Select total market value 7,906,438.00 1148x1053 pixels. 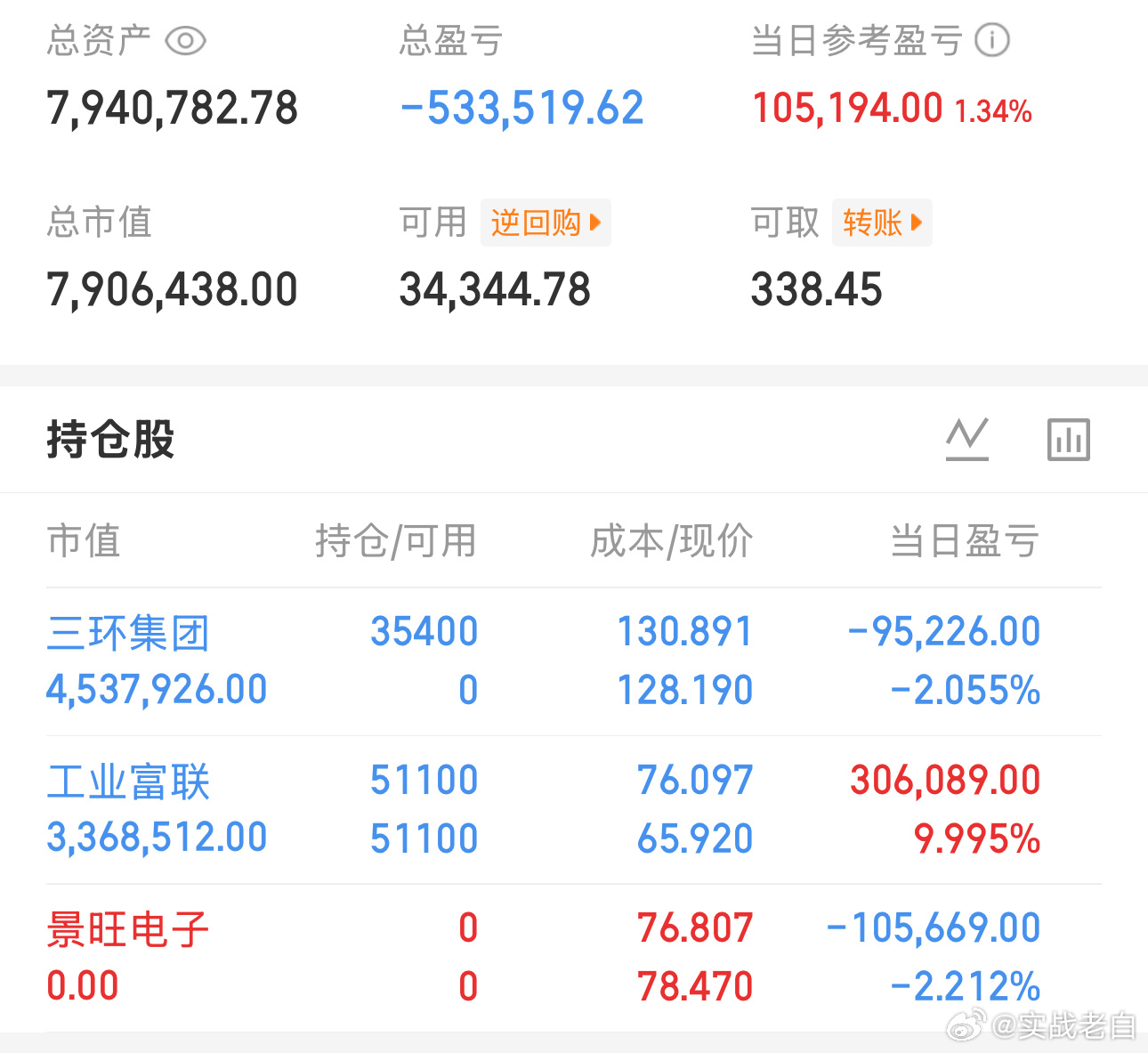(x=172, y=290)
